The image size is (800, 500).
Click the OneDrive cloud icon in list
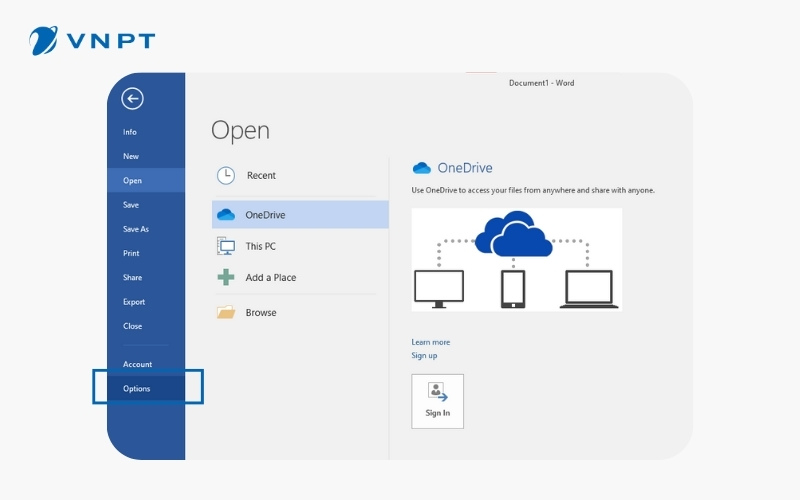point(226,214)
